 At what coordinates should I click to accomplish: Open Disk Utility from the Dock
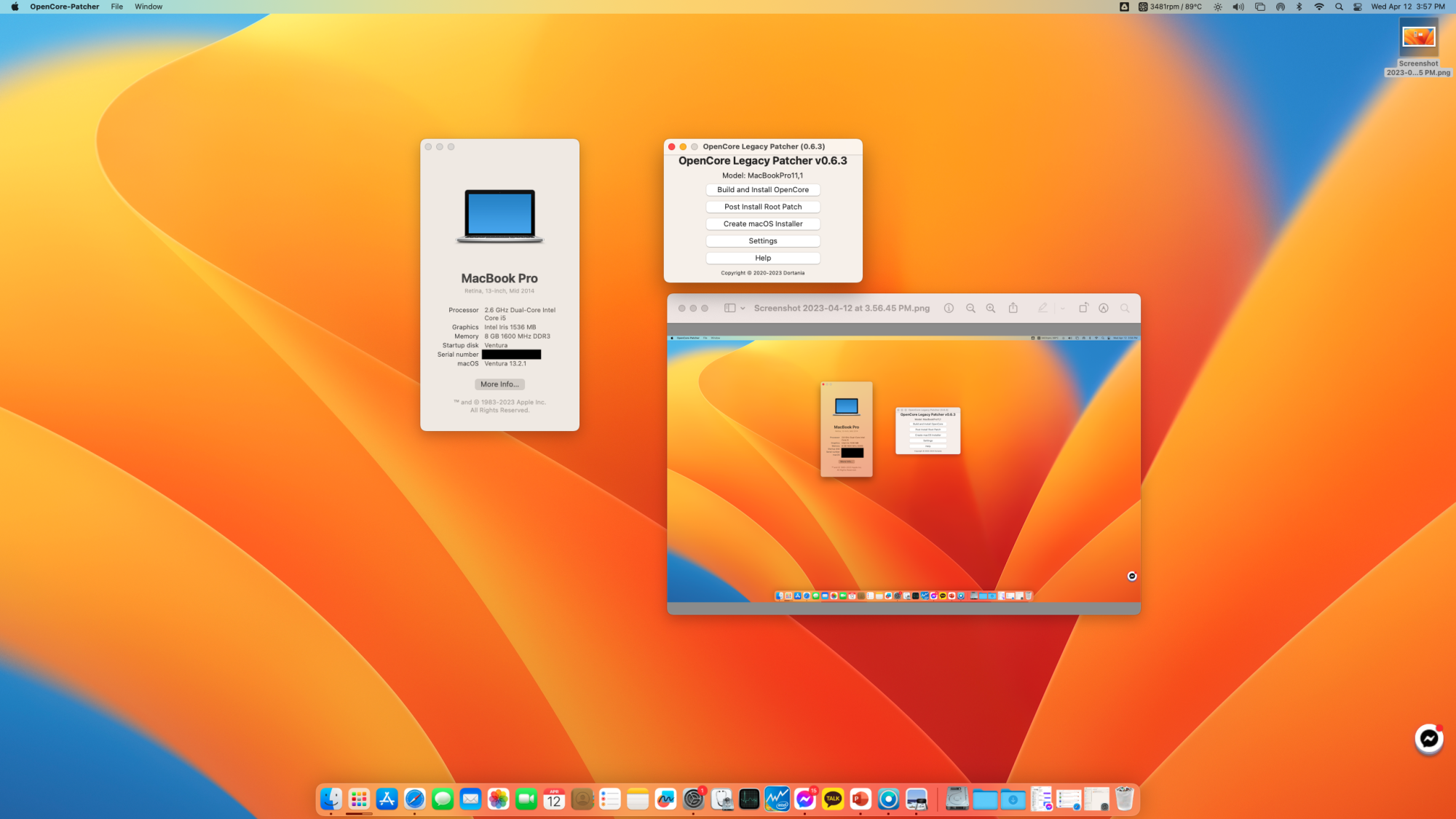(x=721, y=799)
